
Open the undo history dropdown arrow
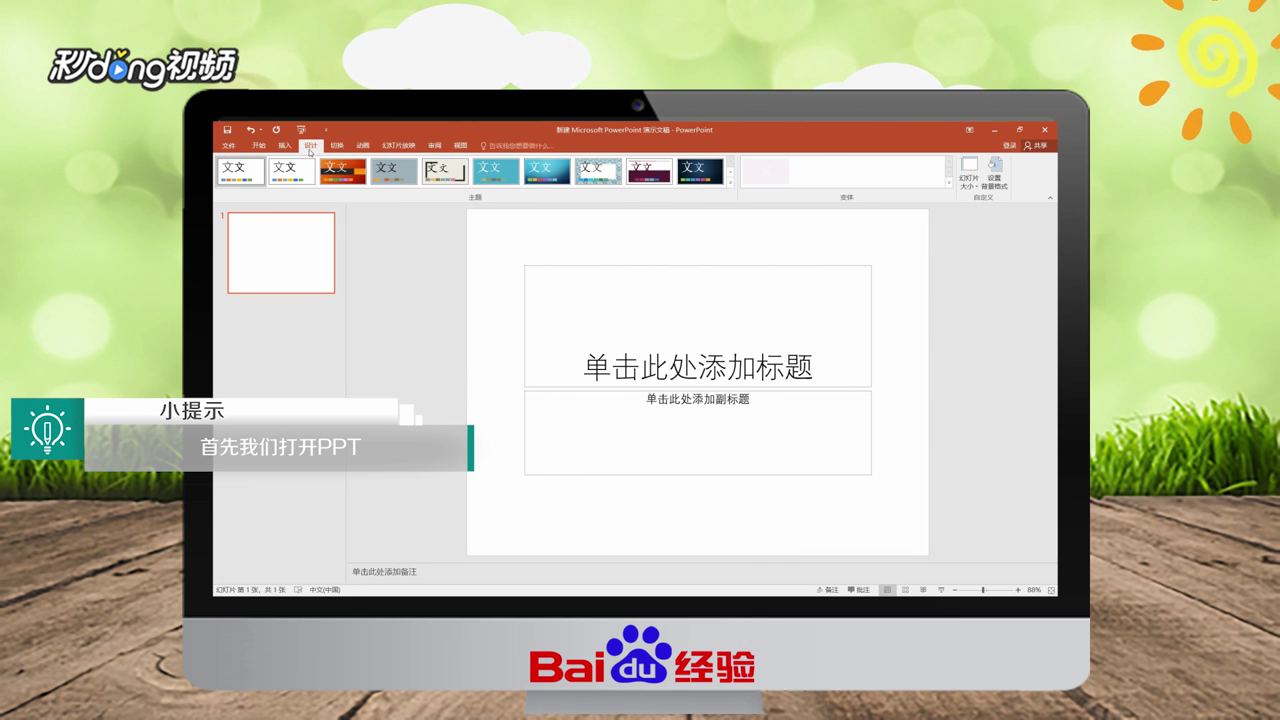coord(261,130)
